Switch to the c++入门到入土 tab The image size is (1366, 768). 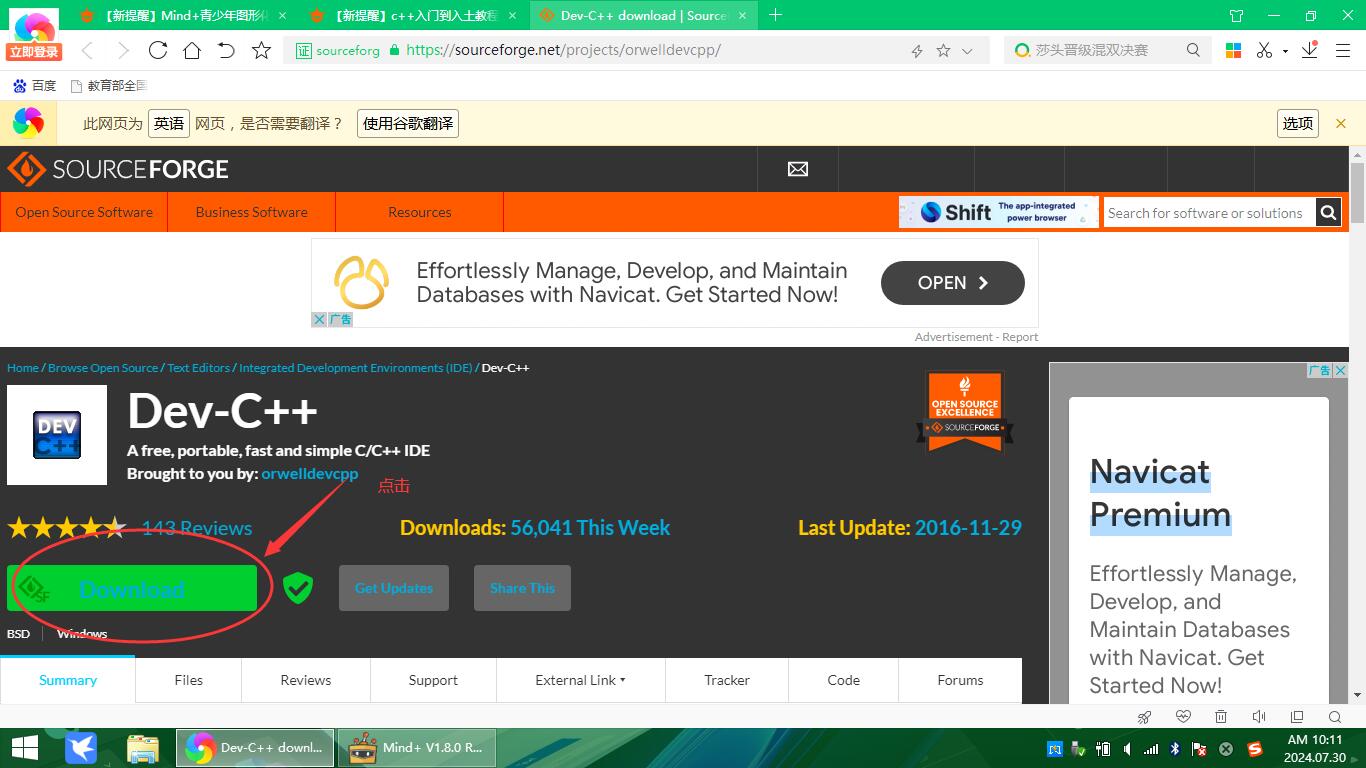(415, 15)
